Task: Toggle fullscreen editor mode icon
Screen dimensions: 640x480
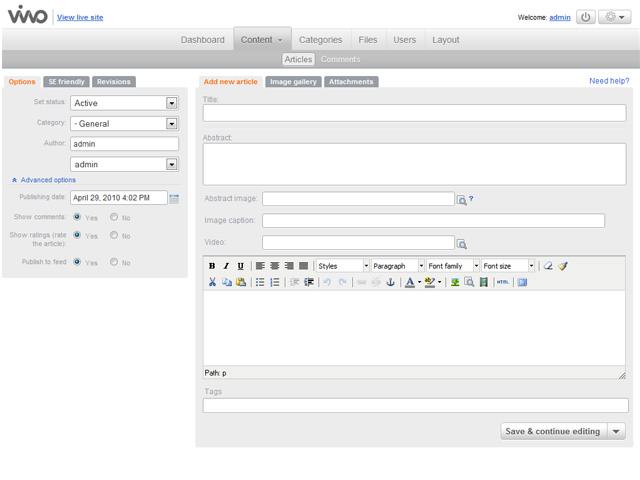Action: coord(522,282)
